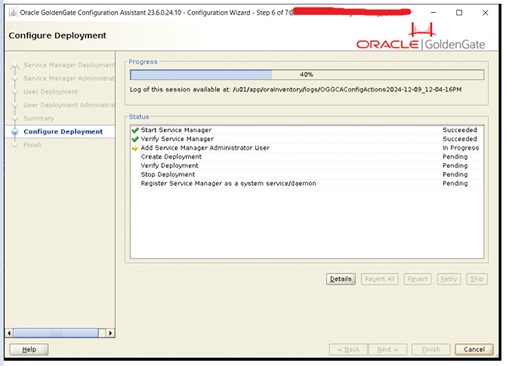Select Service Manager Administrator step in sidebar
The image size is (506, 366).
point(69,78)
